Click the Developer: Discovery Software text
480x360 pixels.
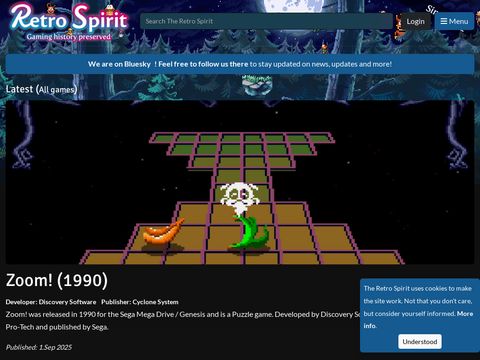pyautogui.click(x=51, y=302)
